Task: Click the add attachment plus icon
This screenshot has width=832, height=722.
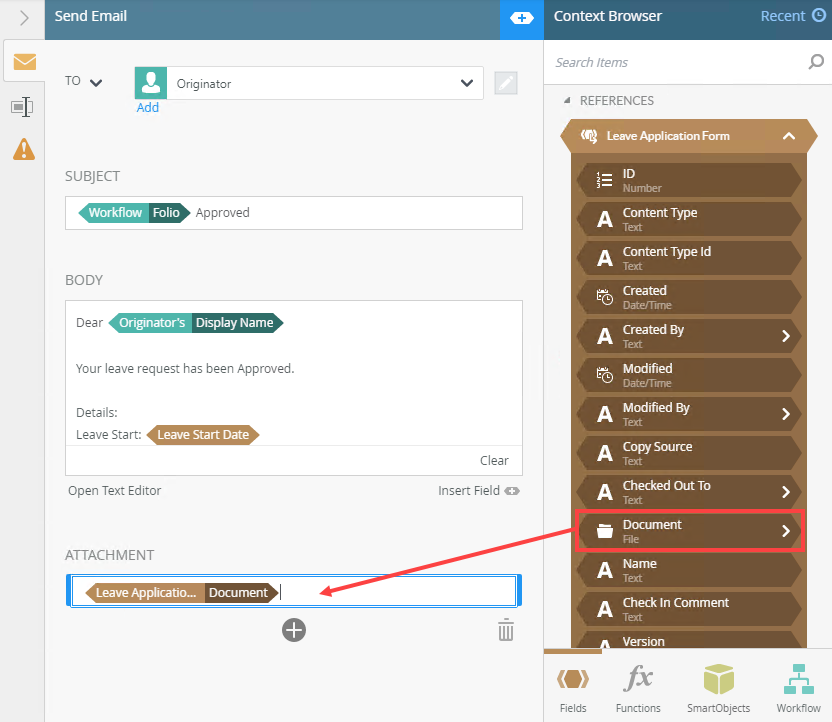Action: pos(293,629)
